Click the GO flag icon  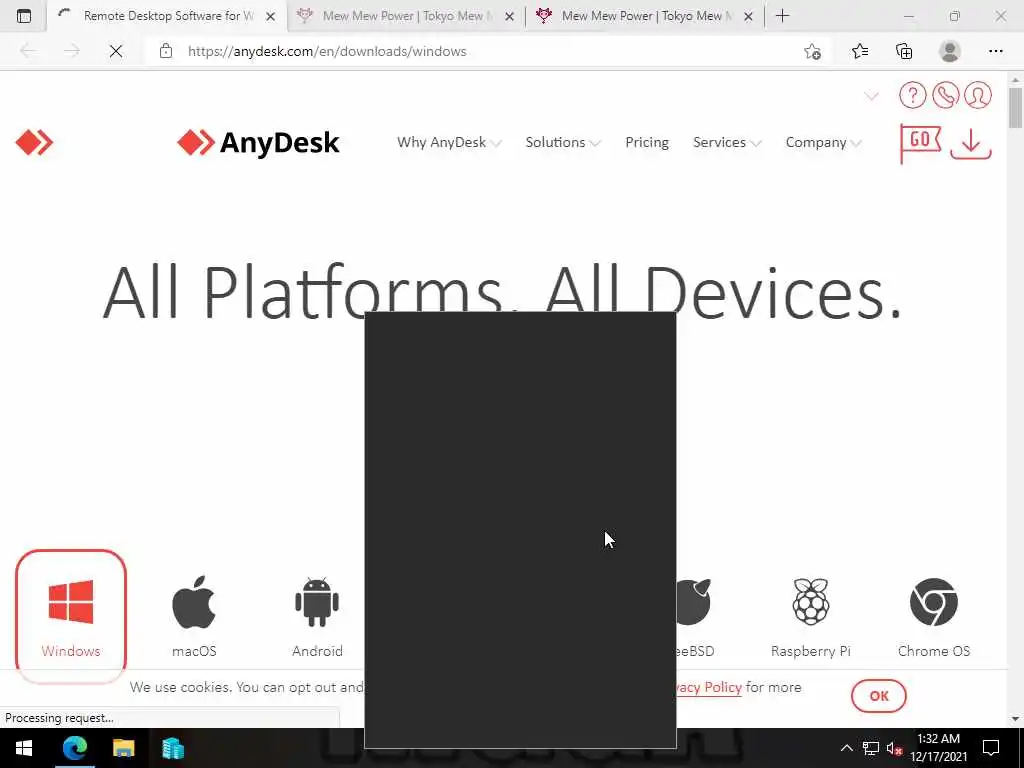tap(920, 142)
